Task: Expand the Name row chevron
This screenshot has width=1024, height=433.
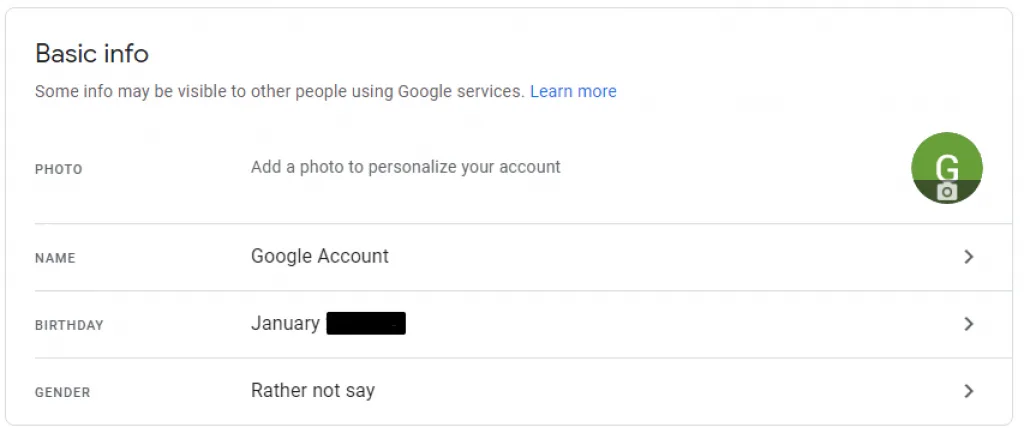Action: coord(968,257)
